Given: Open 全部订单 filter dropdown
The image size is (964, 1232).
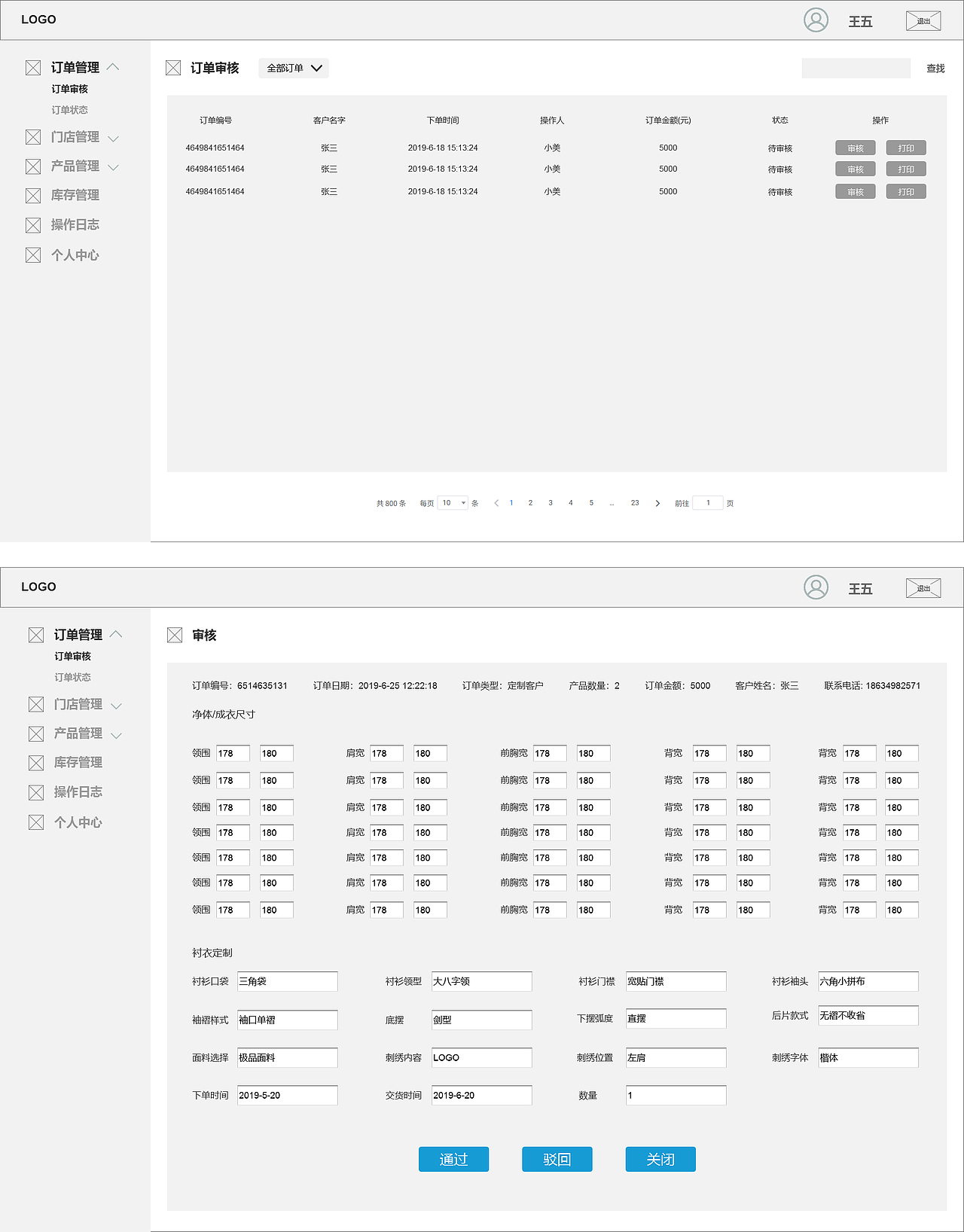Looking at the screenshot, I should pos(294,68).
